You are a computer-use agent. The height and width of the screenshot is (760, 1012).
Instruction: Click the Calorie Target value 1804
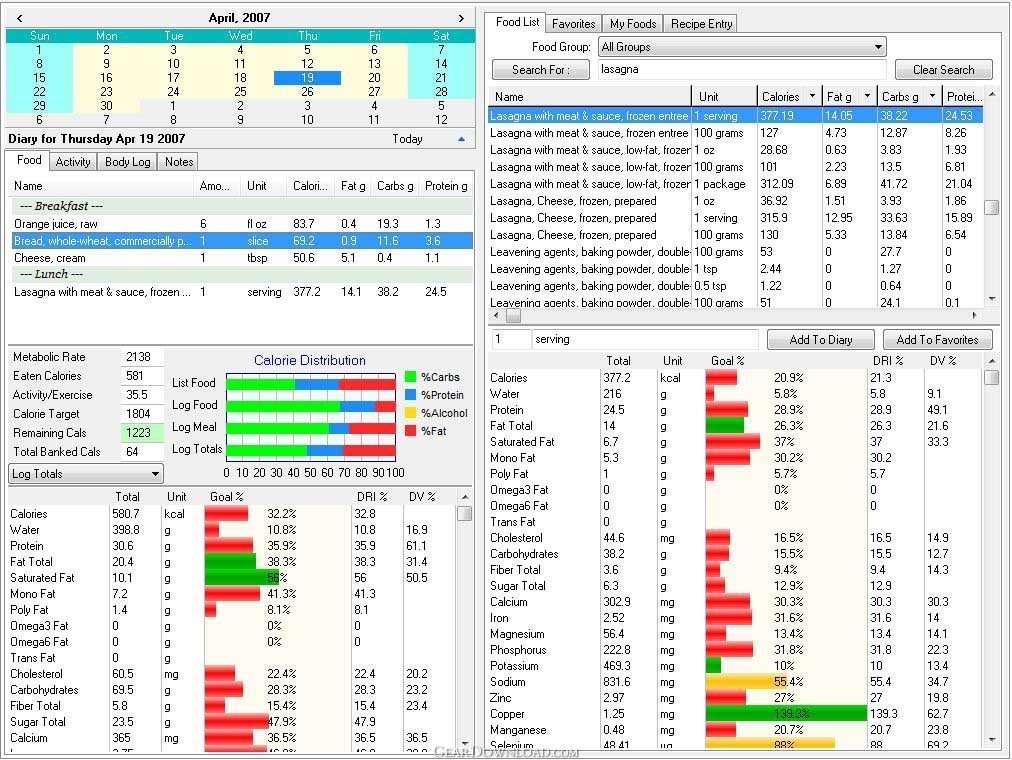click(141, 414)
